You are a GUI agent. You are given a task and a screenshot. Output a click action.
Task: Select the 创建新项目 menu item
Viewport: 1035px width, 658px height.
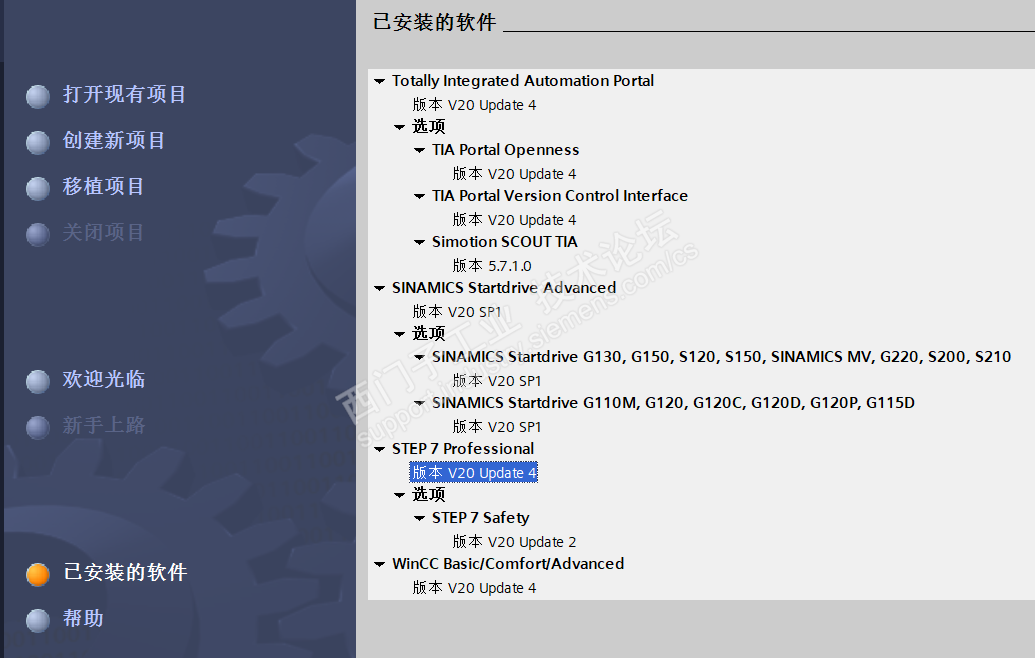114,141
